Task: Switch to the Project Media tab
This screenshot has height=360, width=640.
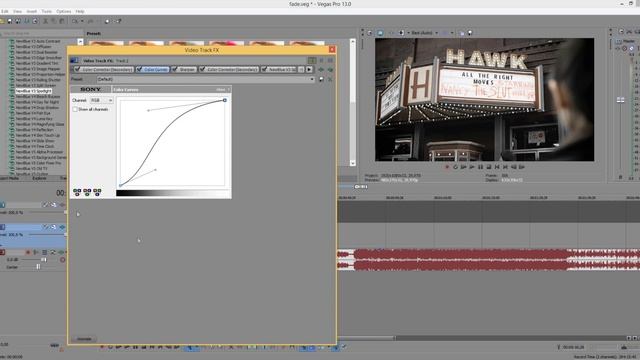Action: click(10, 178)
